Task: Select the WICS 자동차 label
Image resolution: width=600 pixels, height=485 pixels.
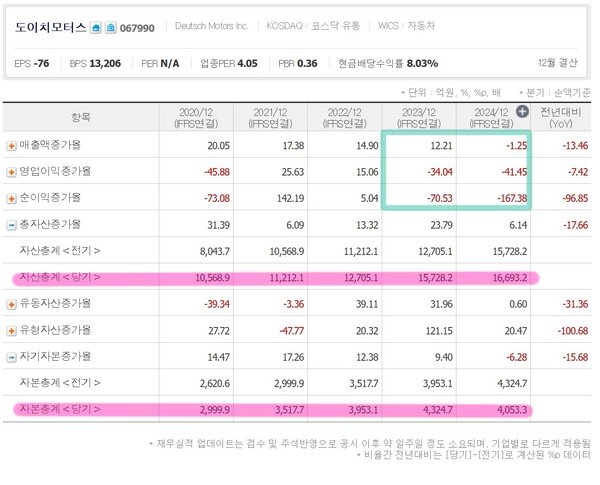Action: pyautogui.click(x=406, y=26)
